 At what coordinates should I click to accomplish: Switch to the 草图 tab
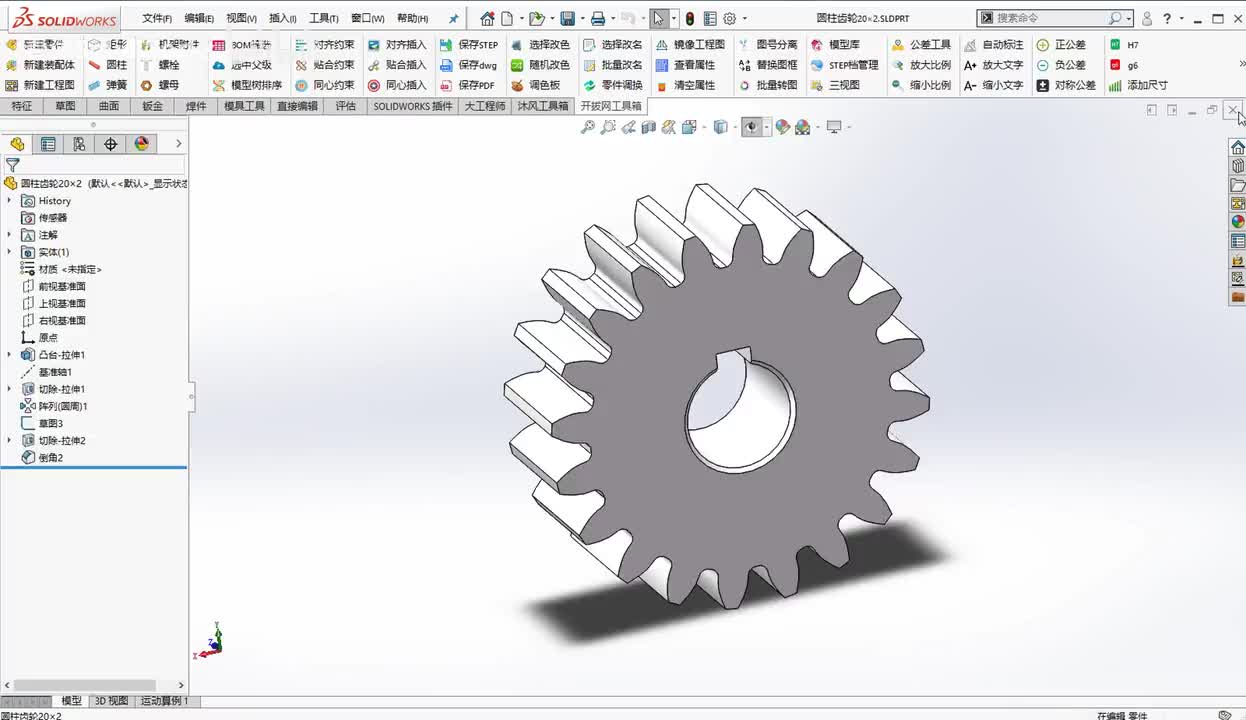tap(65, 106)
